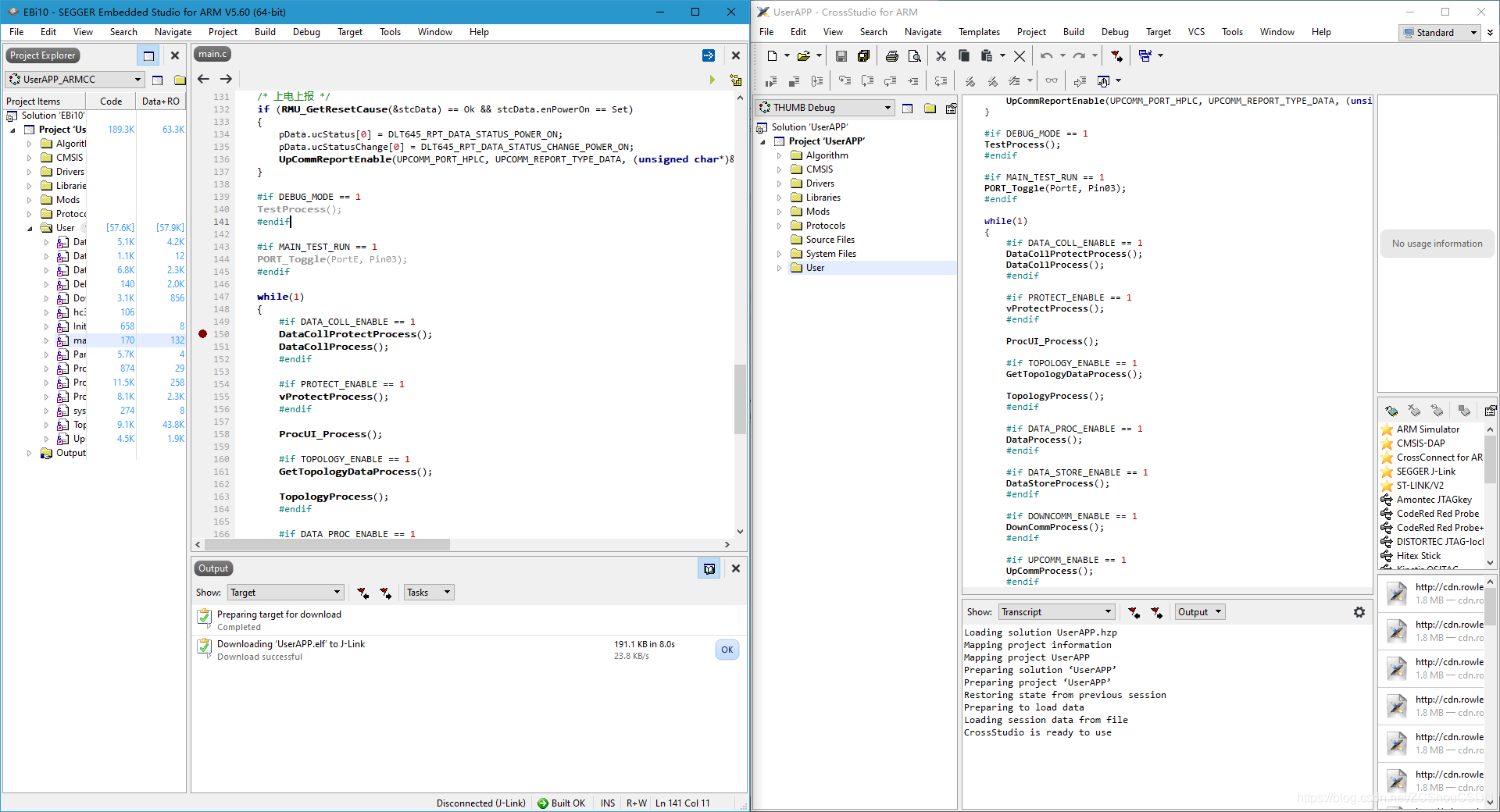Select SEGGER J-Link in the targets list
Image resolution: width=1500 pixels, height=812 pixels.
tap(1426, 472)
